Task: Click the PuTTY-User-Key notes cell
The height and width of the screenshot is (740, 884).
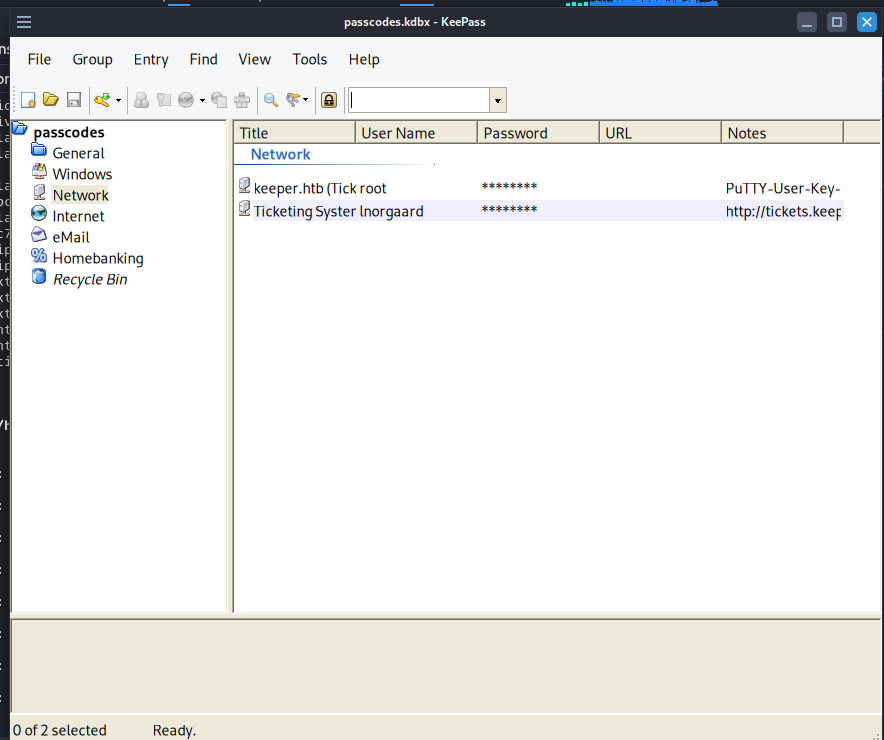Action: pyautogui.click(x=783, y=188)
